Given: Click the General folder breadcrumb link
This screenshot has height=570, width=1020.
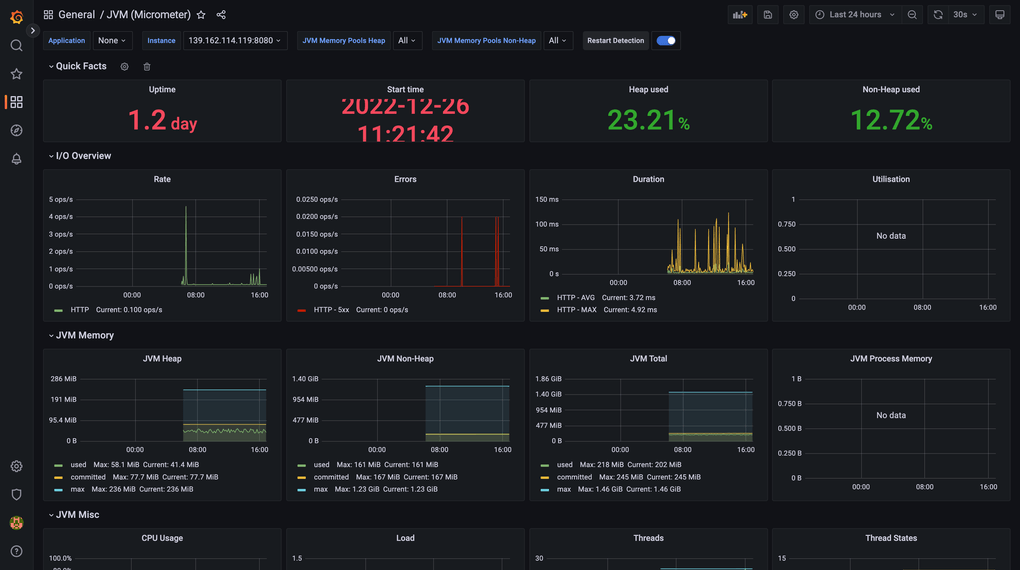Looking at the screenshot, I should (x=76, y=15).
